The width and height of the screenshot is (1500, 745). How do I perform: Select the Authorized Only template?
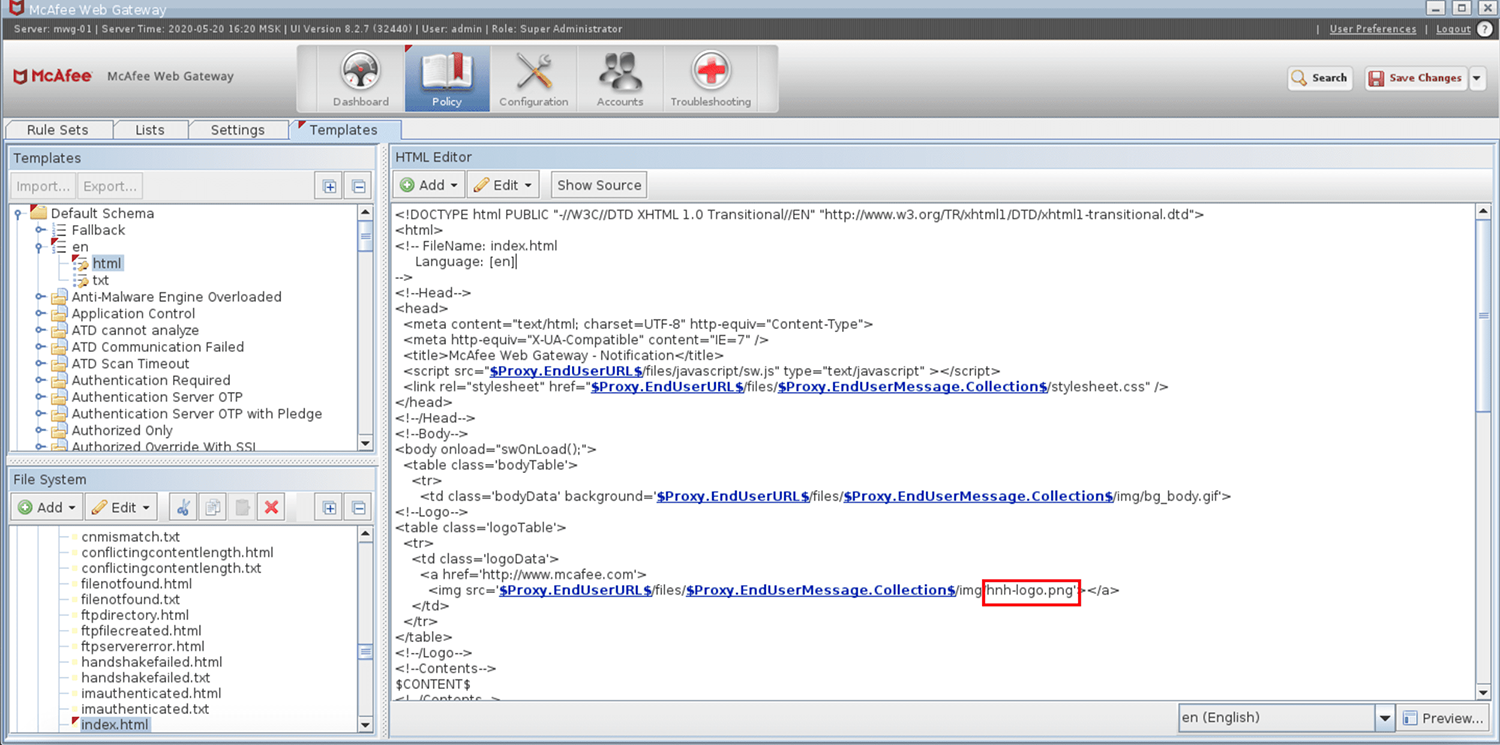coord(122,431)
